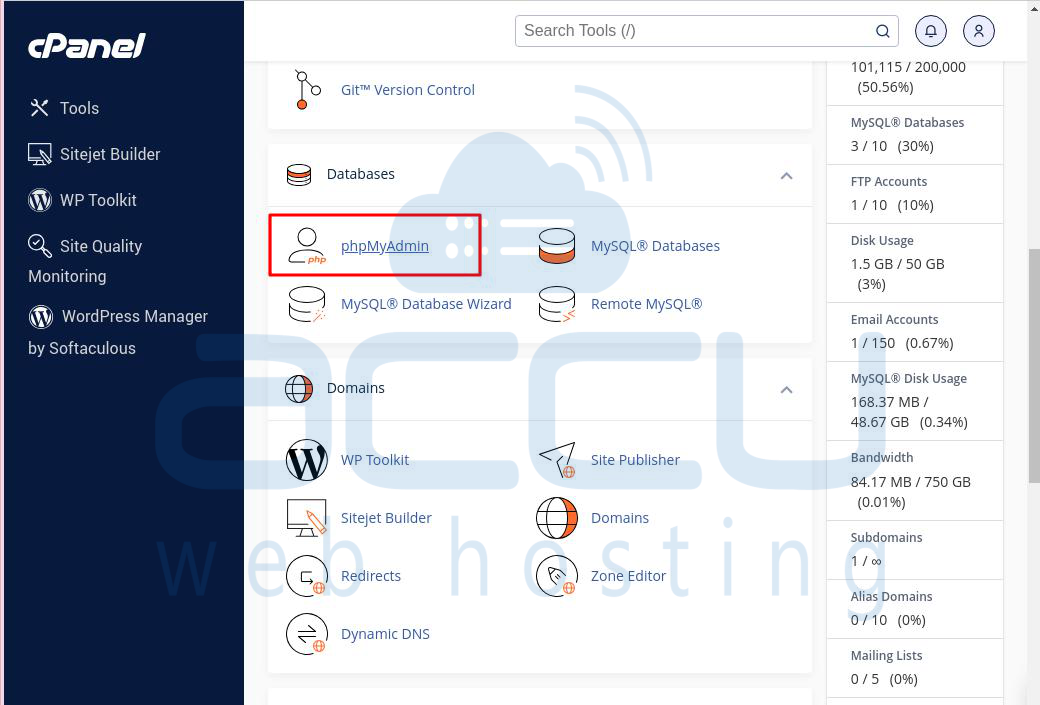Click the Alias Domains statistic label

(x=891, y=597)
